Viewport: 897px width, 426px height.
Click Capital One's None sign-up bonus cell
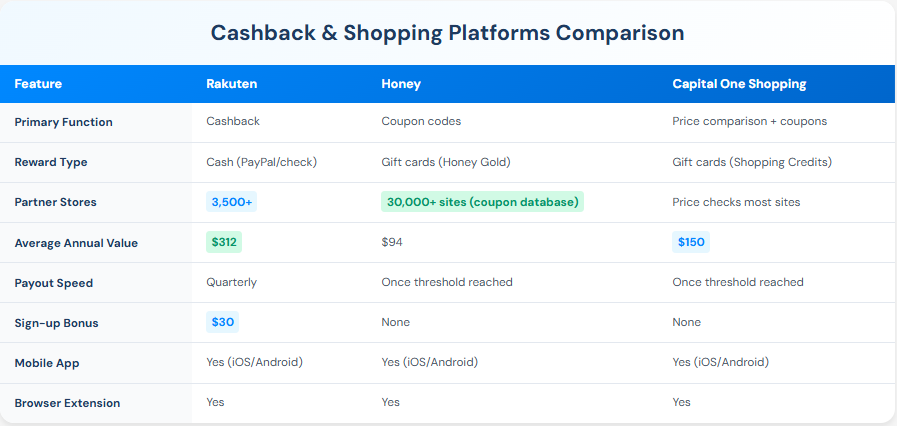click(686, 323)
